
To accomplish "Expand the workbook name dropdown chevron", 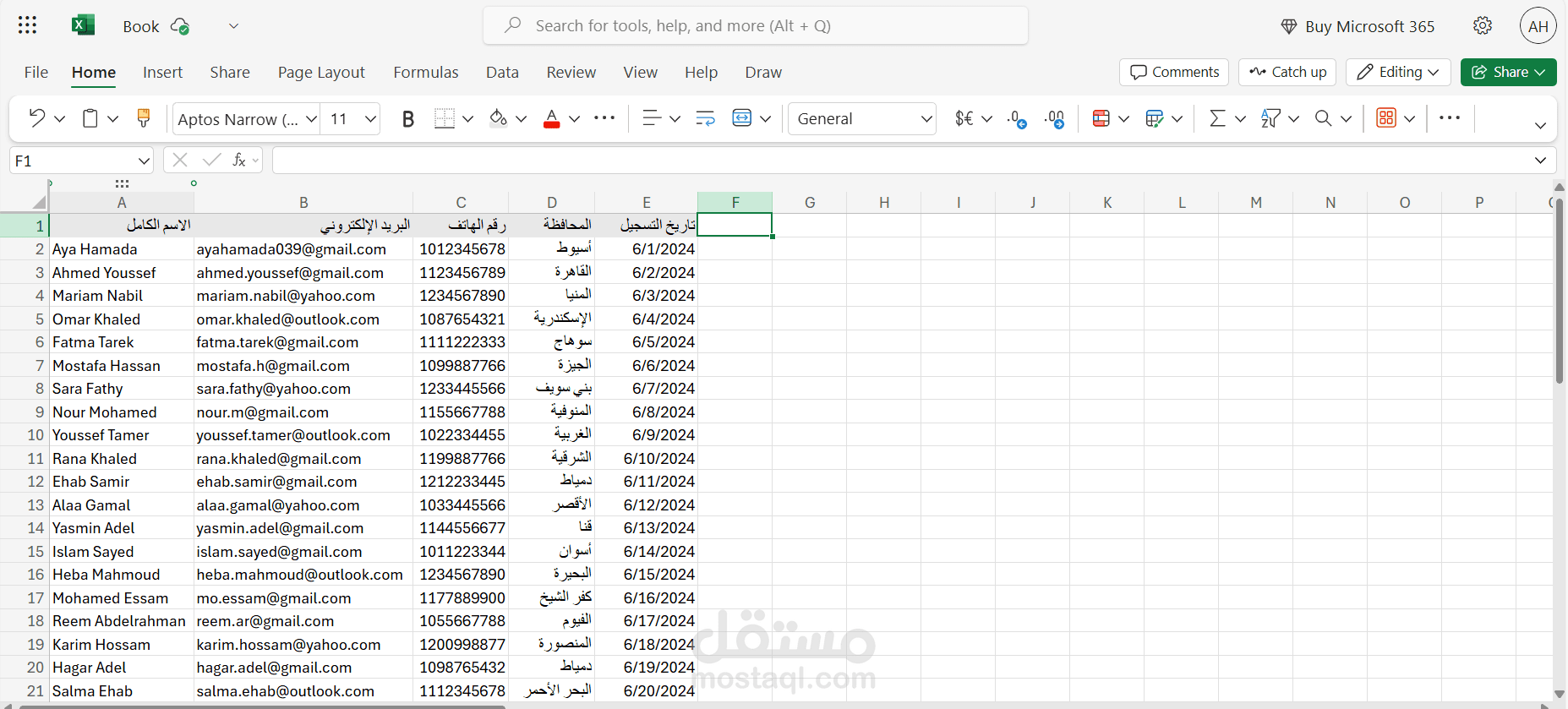I will point(233,26).
